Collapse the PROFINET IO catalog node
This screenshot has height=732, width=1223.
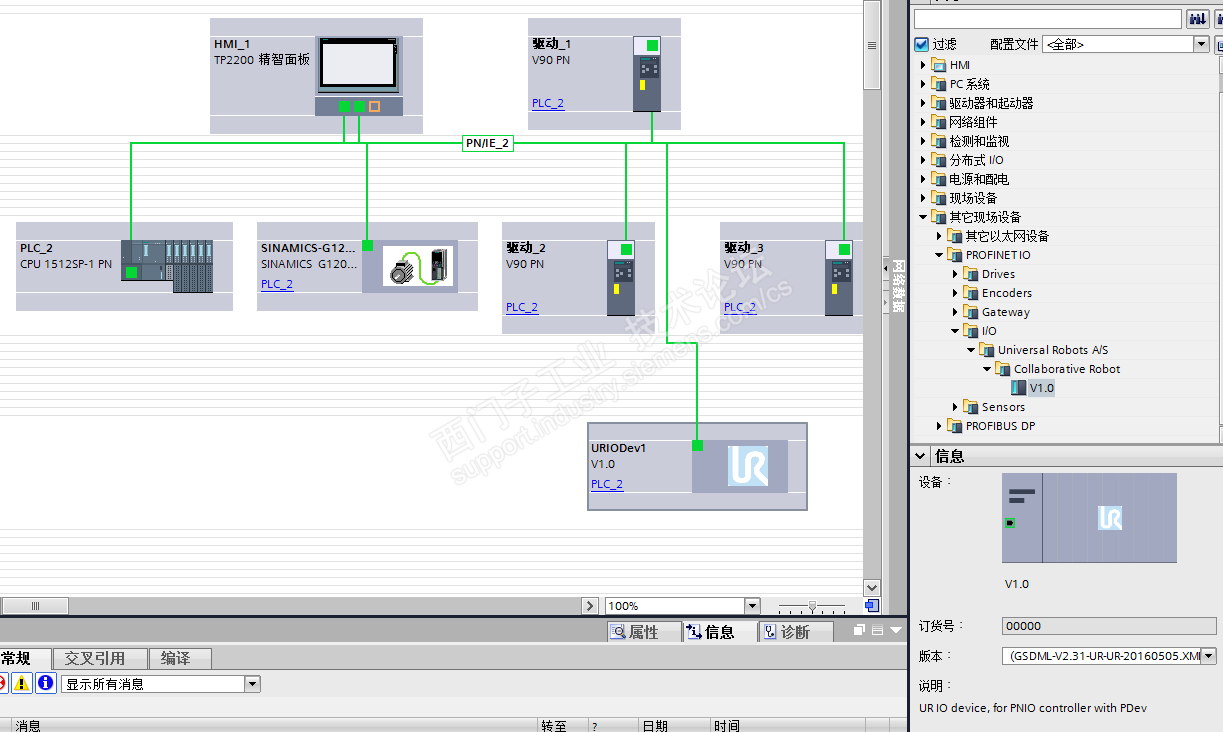(939, 255)
